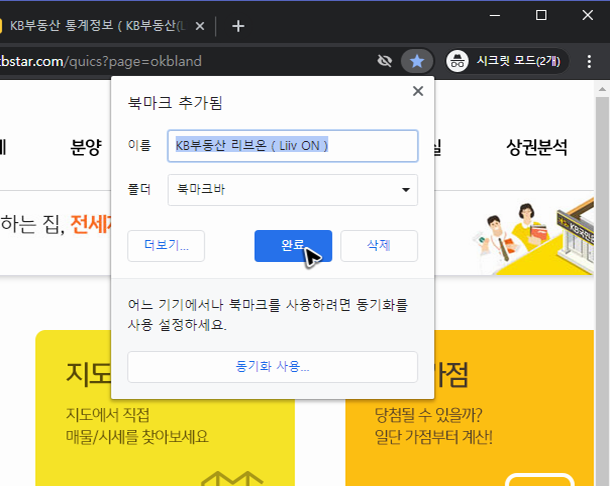Maximize the Chrome window

[541, 16]
